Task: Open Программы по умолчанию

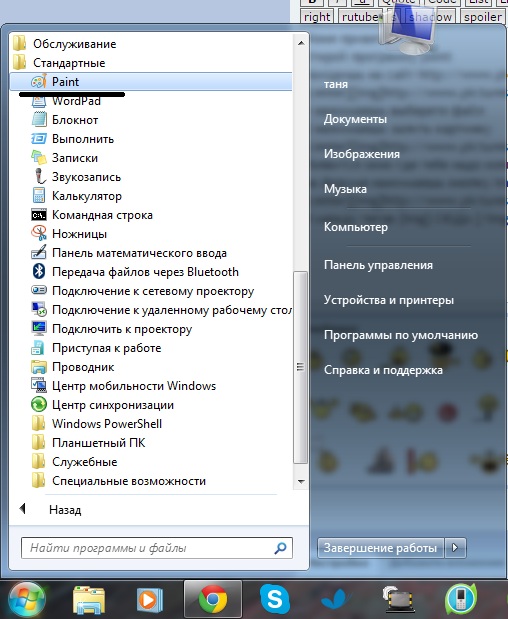Action: click(x=401, y=335)
